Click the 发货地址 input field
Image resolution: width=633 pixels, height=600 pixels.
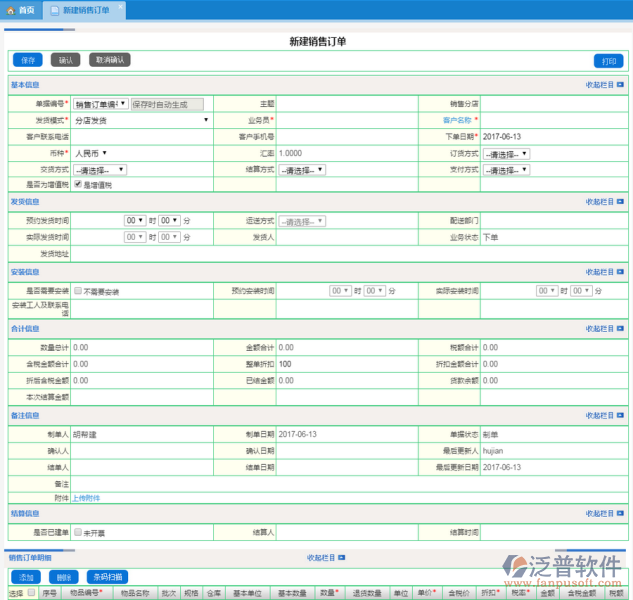(349, 254)
